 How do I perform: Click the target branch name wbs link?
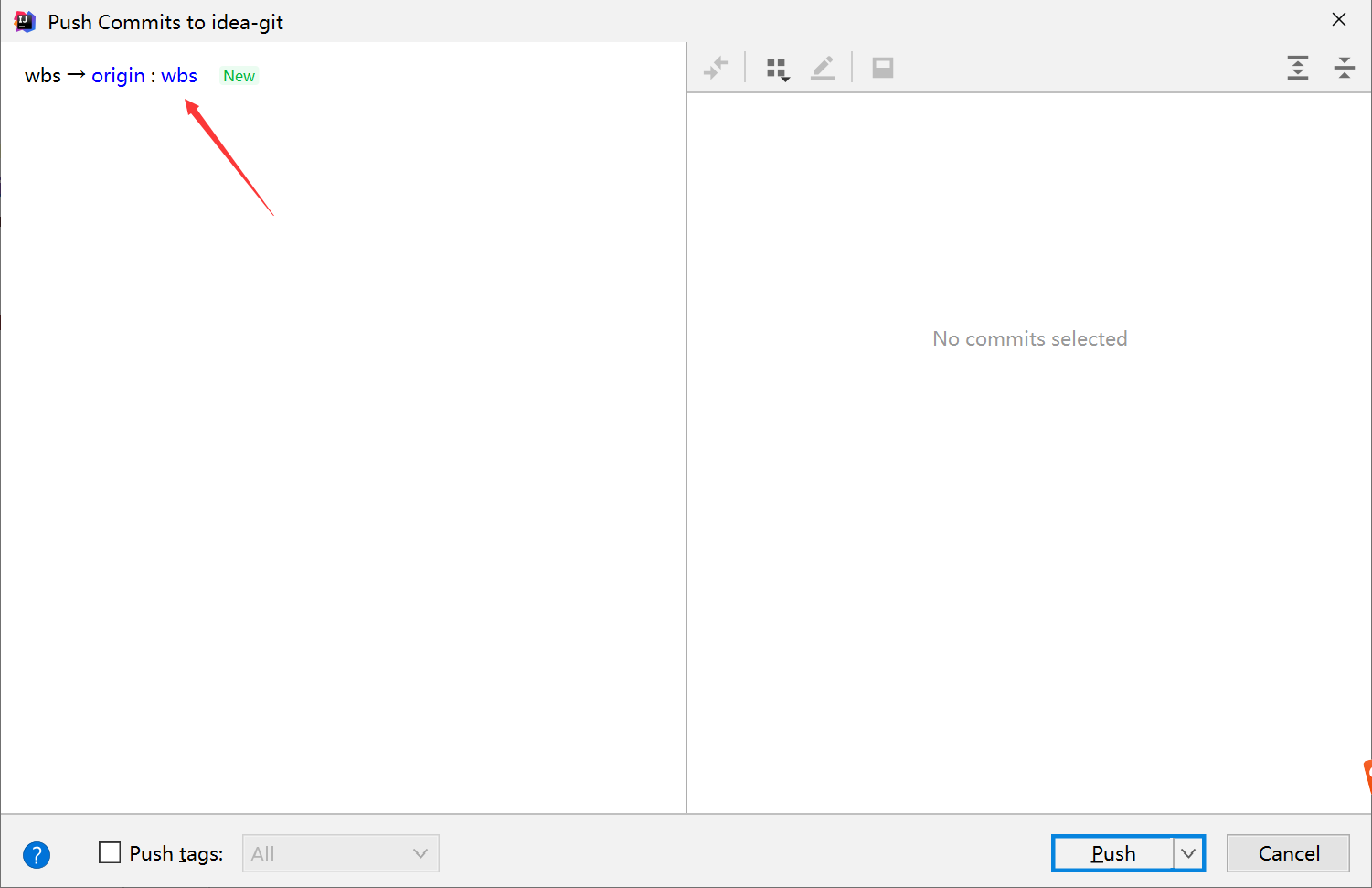pyautogui.click(x=179, y=76)
